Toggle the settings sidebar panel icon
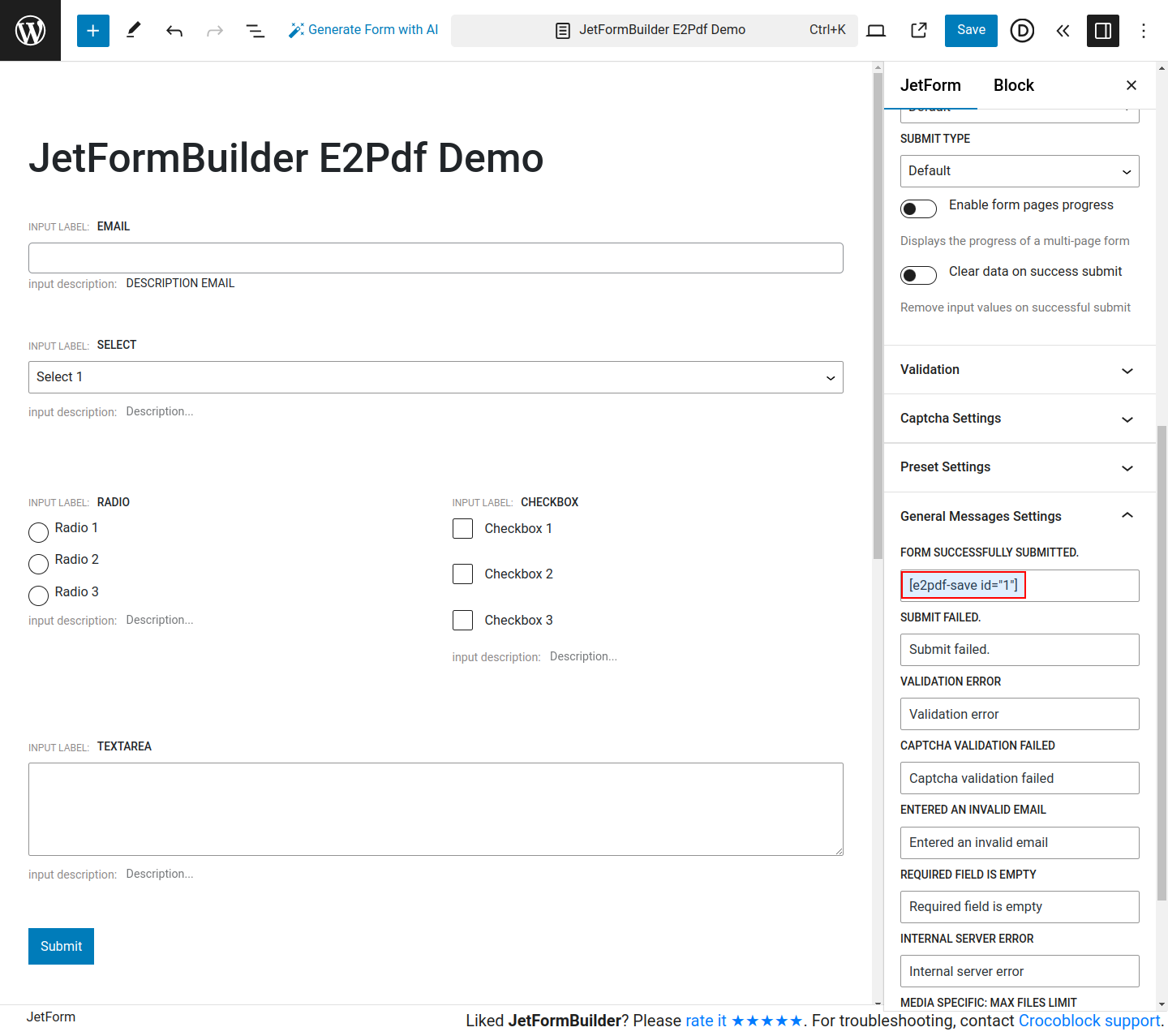 click(1103, 31)
